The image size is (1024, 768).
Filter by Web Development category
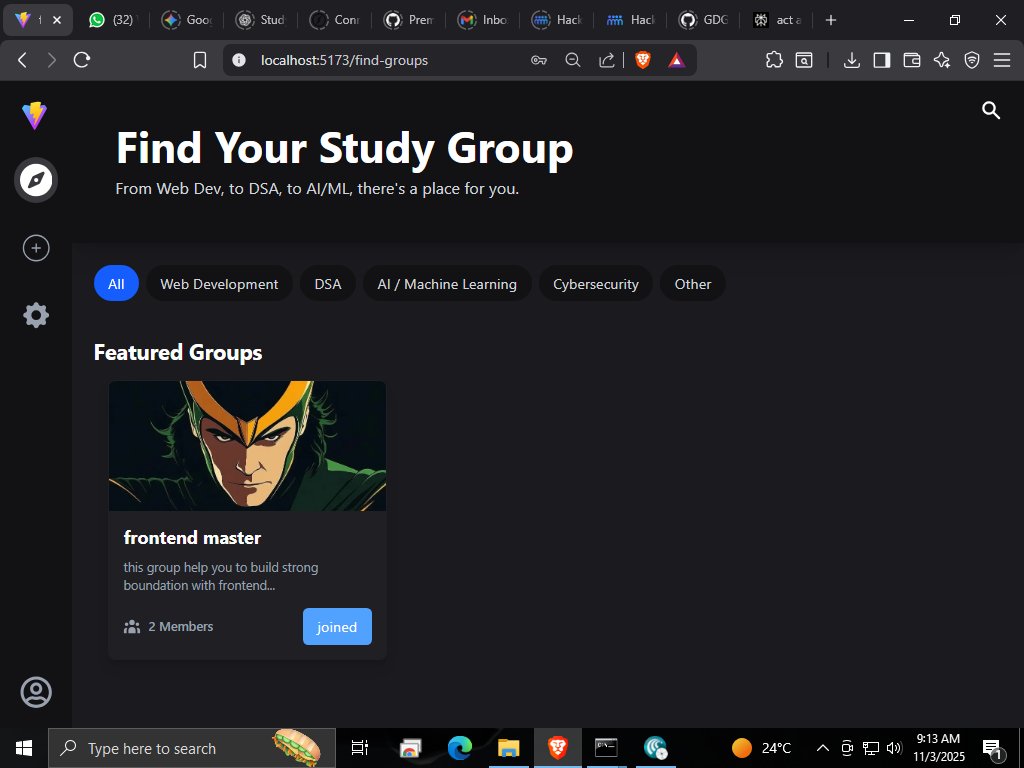click(219, 283)
